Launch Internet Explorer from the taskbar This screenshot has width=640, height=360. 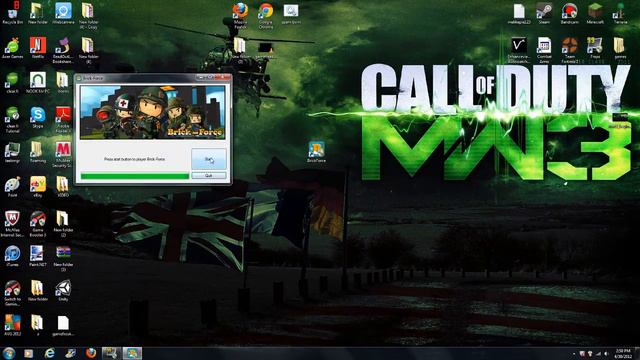(49, 353)
